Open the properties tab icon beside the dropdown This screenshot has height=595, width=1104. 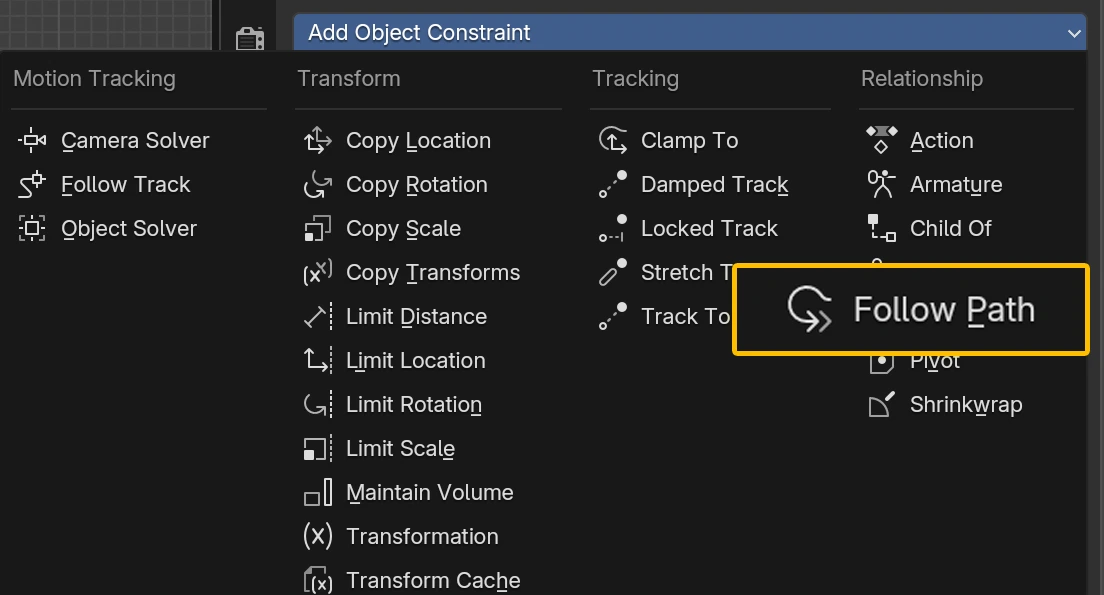(250, 38)
